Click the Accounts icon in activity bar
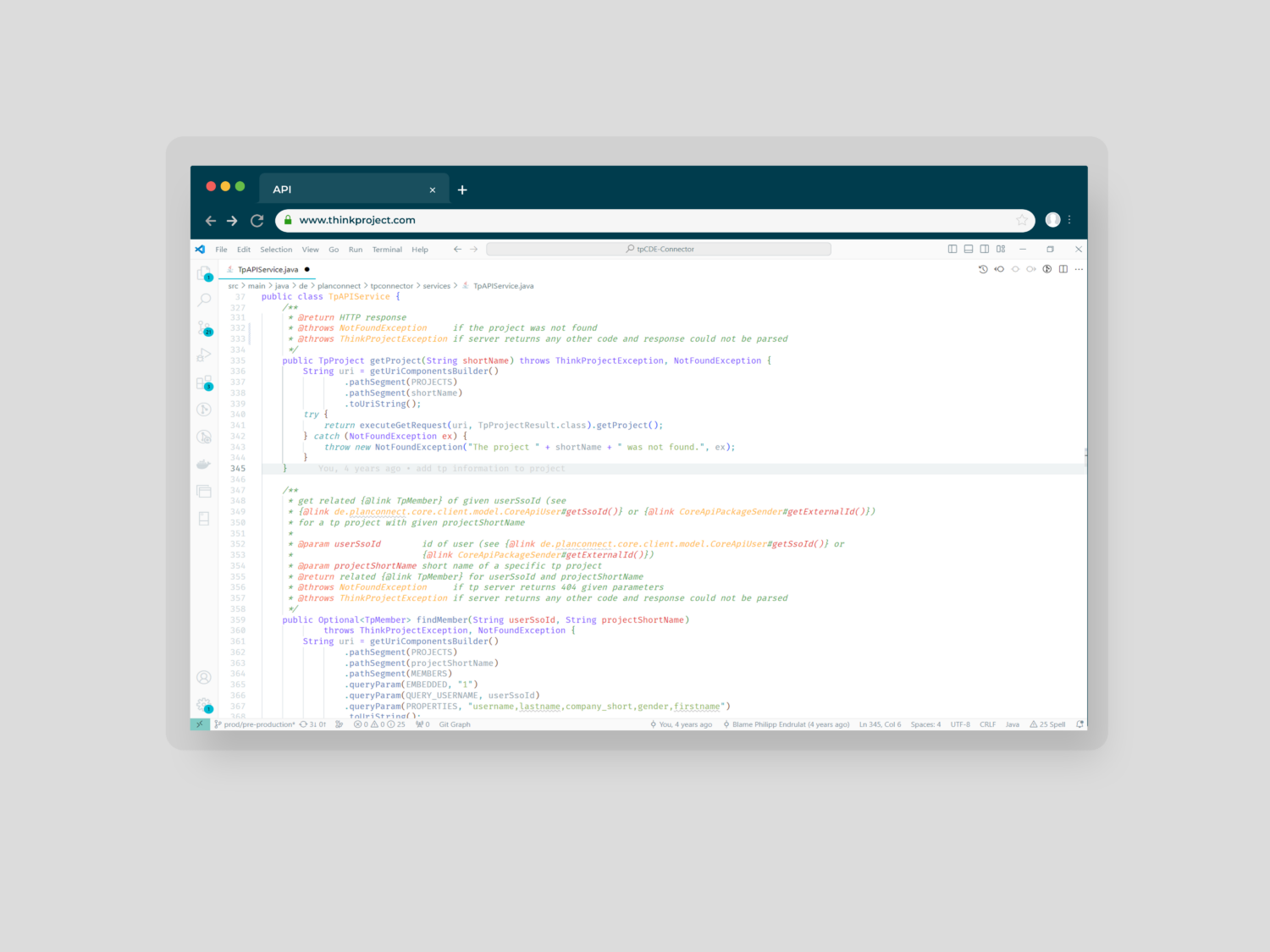Viewport: 1270px width, 952px height. (x=204, y=677)
